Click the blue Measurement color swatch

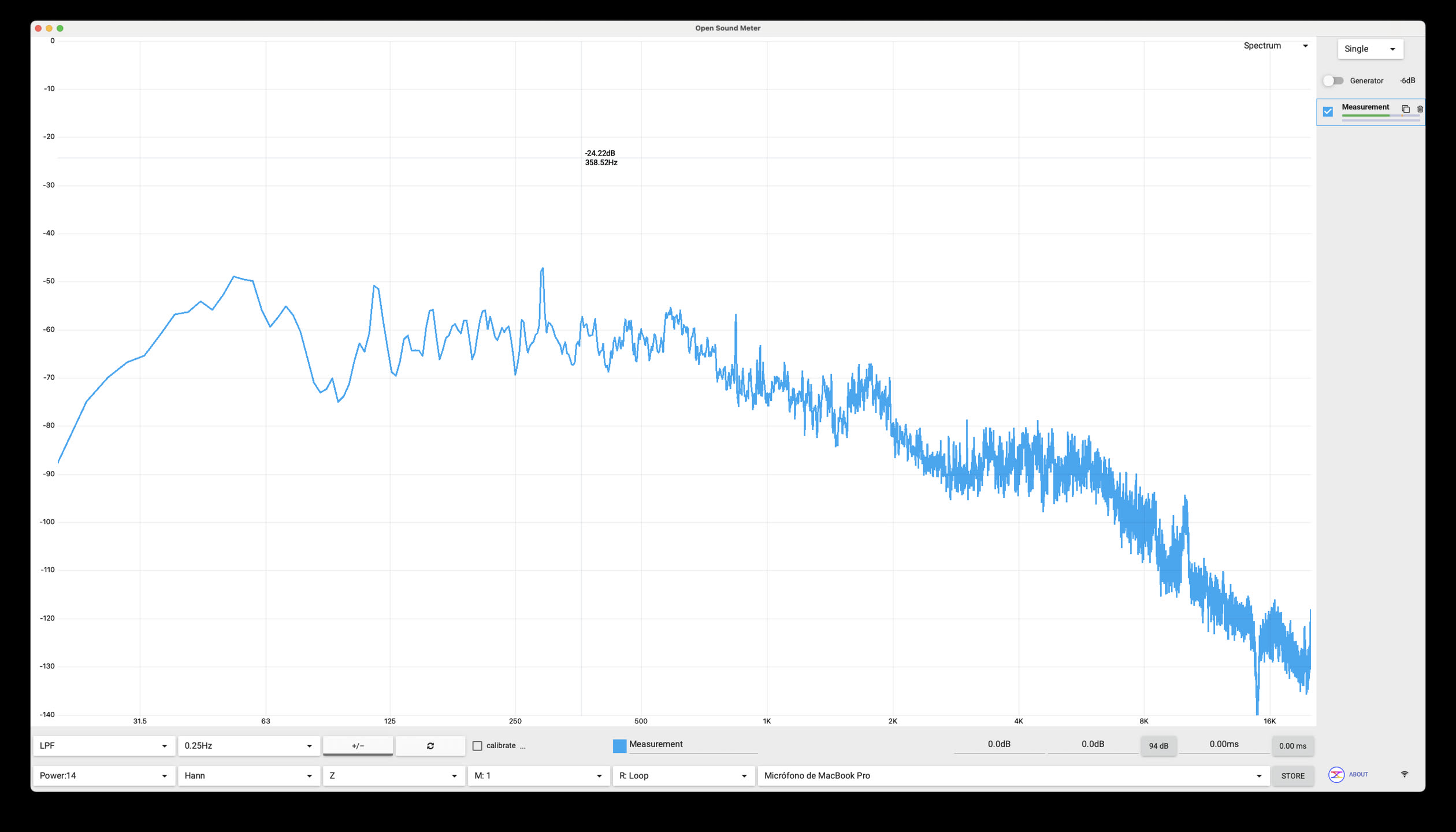pyautogui.click(x=619, y=746)
